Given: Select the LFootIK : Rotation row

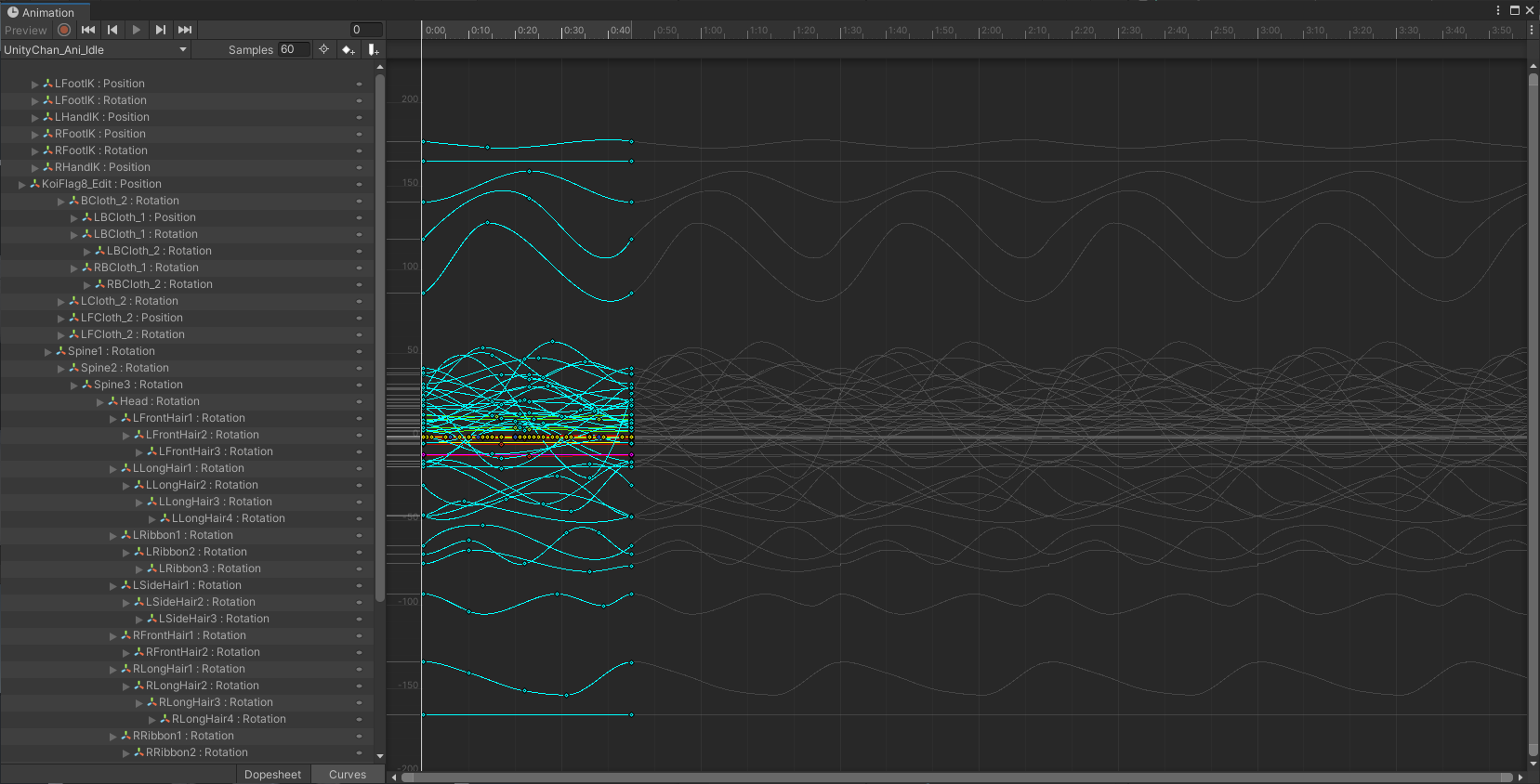Looking at the screenshot, I should tap(187, 100).
